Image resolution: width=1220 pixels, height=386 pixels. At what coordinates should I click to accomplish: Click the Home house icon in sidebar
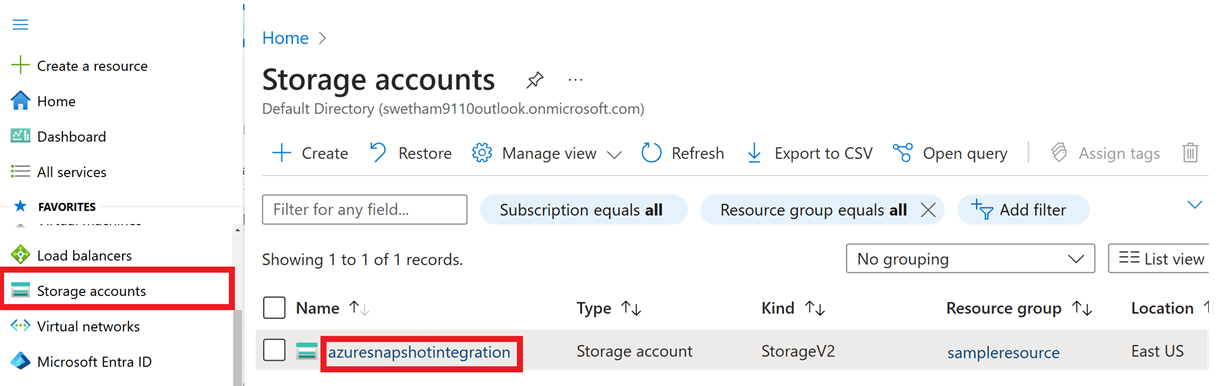(20, 101)
